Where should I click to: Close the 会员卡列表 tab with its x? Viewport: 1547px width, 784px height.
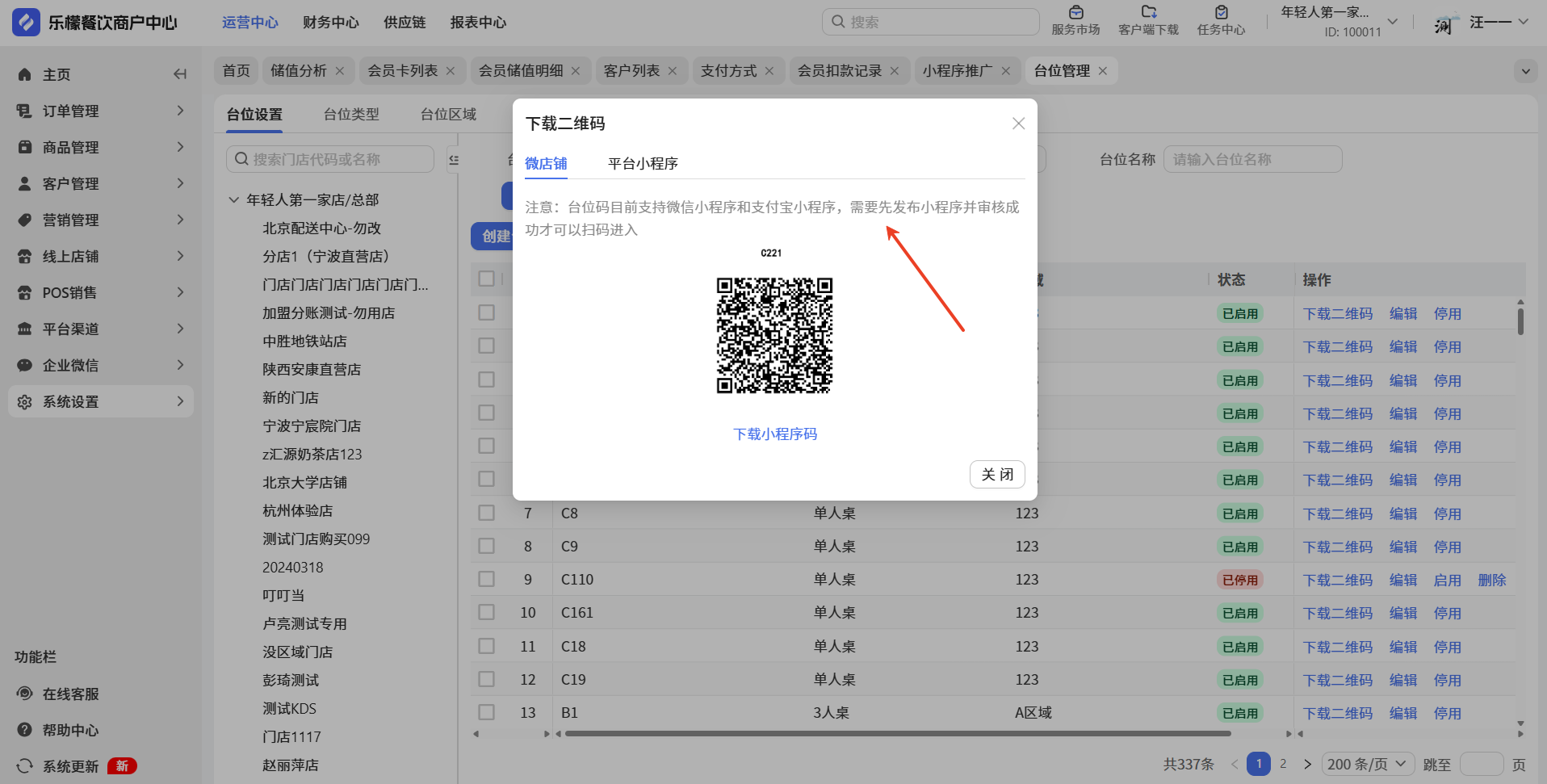(x=451, y=71)
